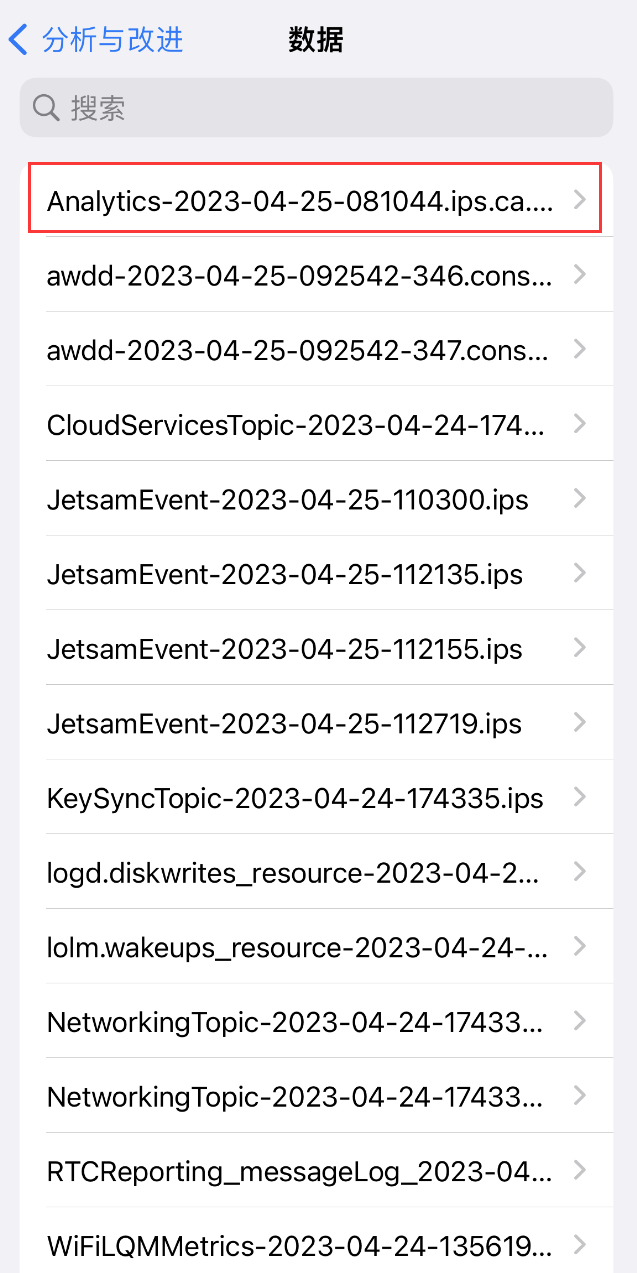Open logd.diskwrites_resource log entry
The width and height of the screenshot is (637, 1273).
(295, 872)
